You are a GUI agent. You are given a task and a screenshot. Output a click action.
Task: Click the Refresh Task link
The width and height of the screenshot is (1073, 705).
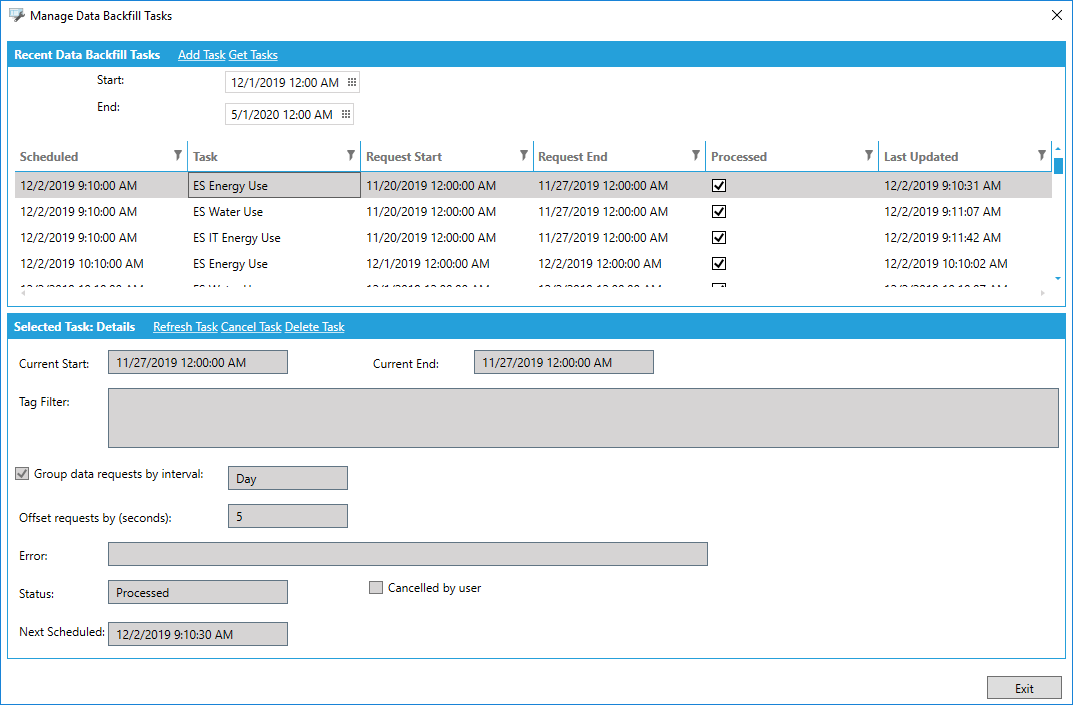(185, 327)
